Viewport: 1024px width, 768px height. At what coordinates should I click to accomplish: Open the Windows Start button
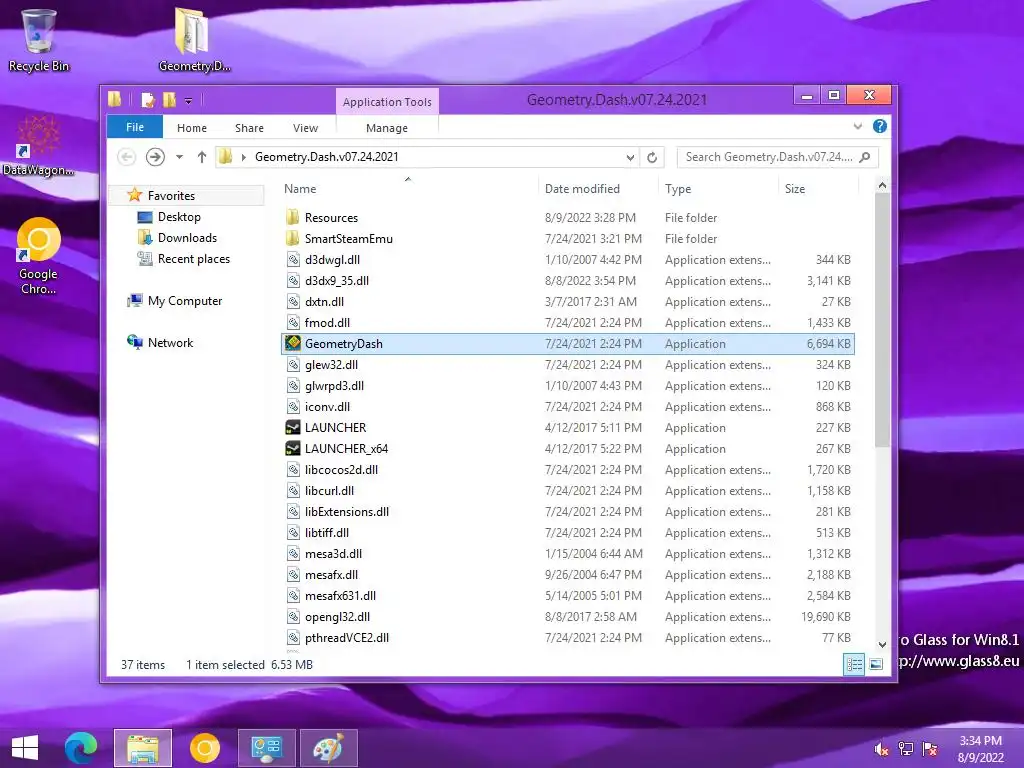[25, 748]
